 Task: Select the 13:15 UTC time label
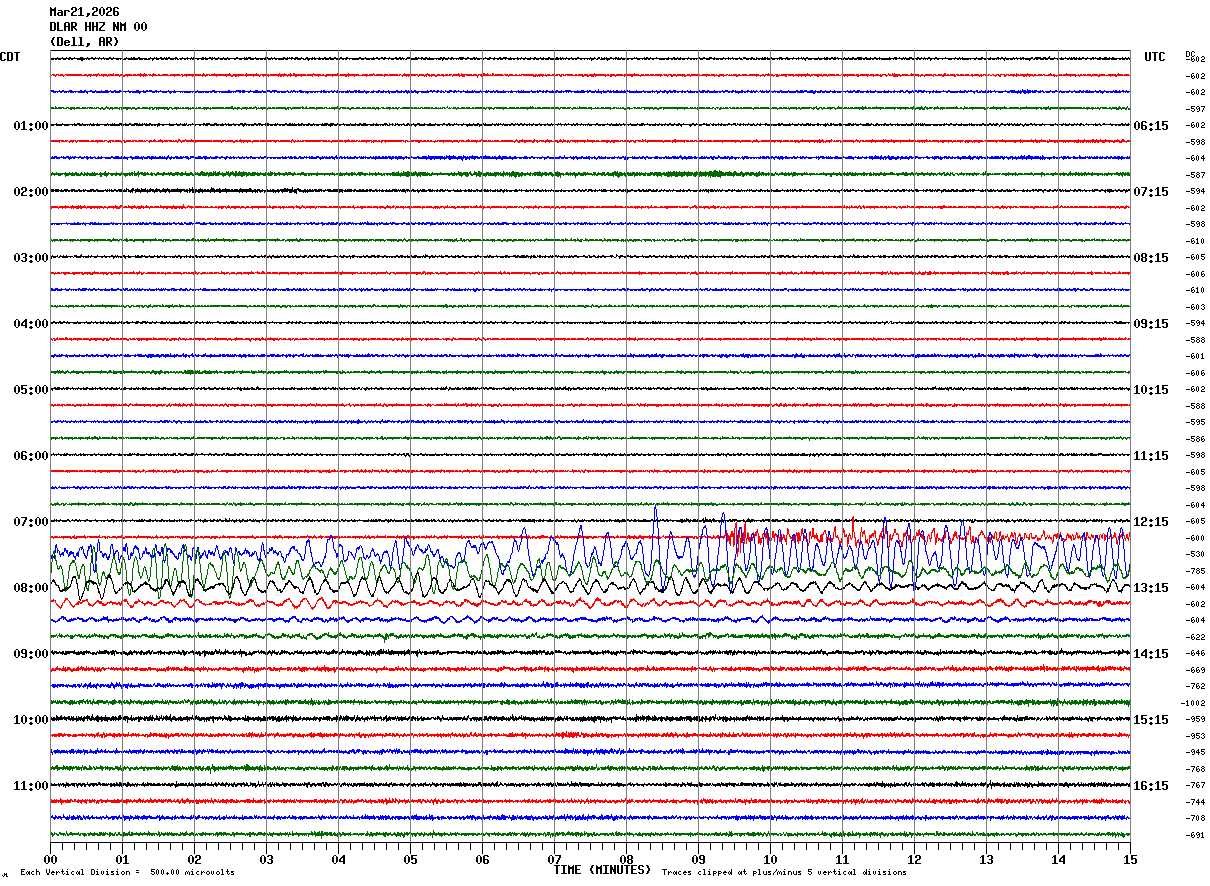coord(1151,588)
